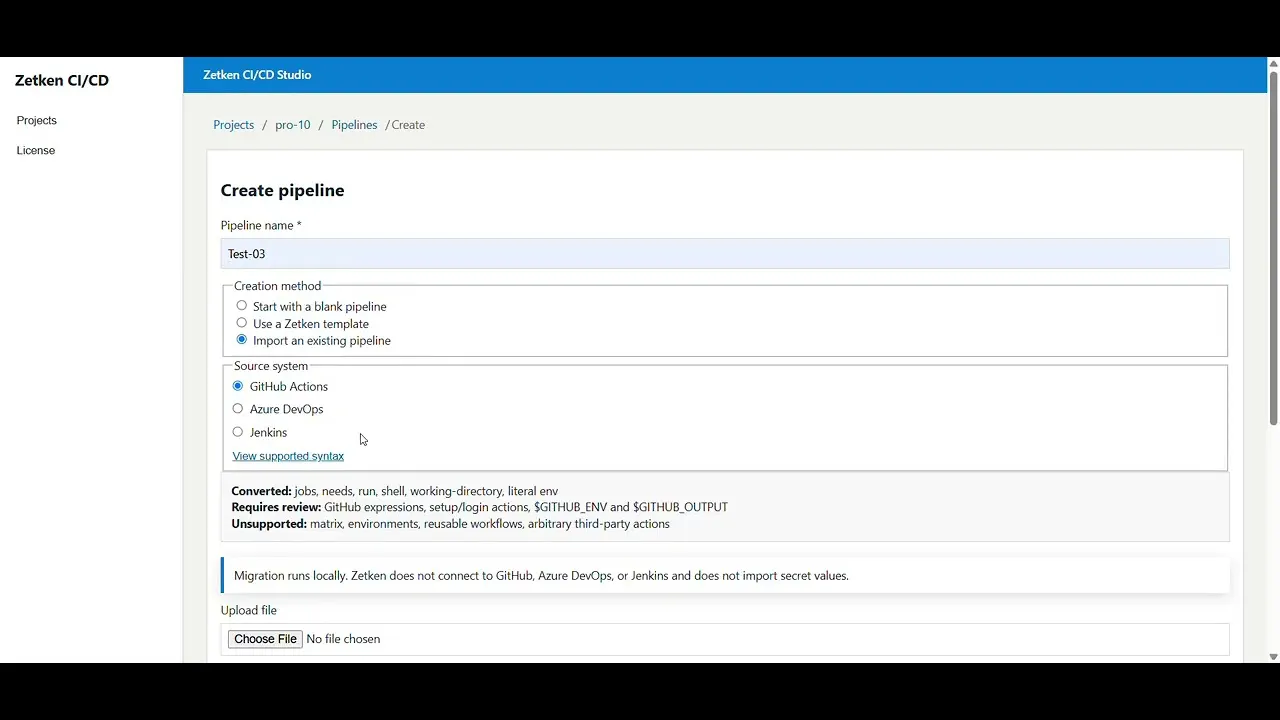Click the 'Create' breadcrumb text
Viewport: 1280px width, 720px height.
[408, 125]
